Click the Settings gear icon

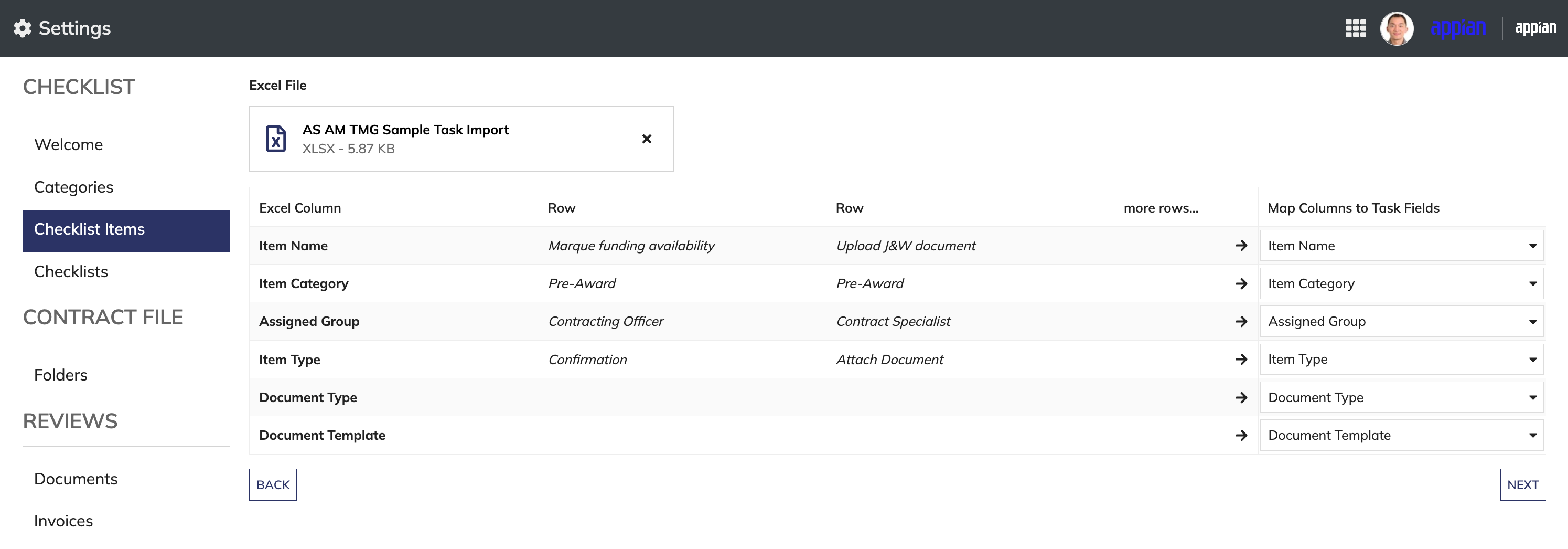coord(23,28)
